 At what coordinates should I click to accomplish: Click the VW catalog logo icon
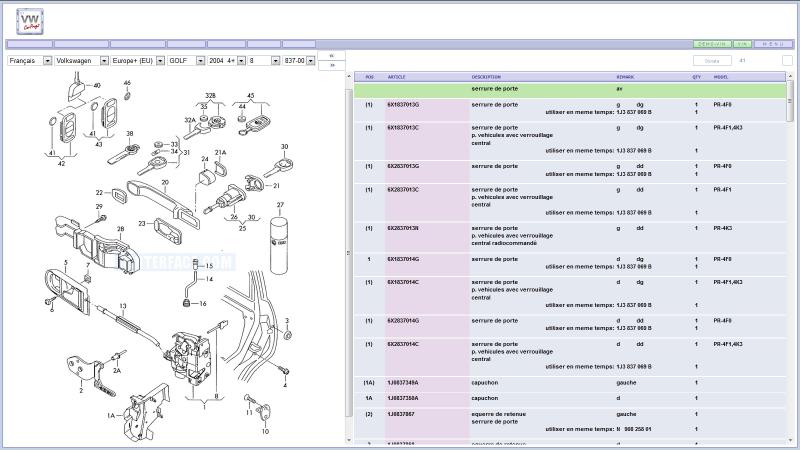pyautogui.click(x=30, y=21)
